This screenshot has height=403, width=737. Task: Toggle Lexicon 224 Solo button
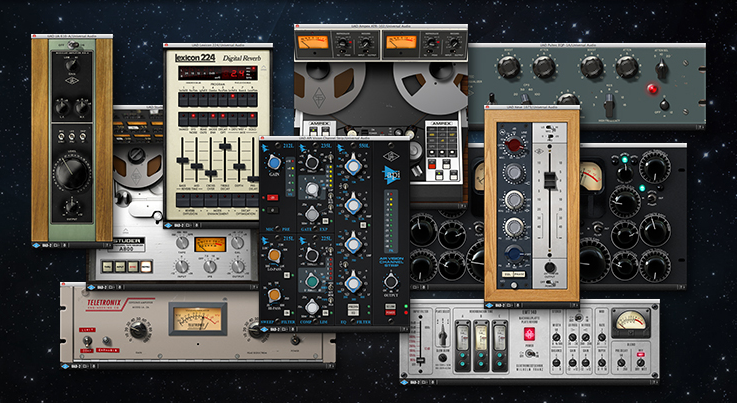pyautogui.click(x=252, y=119)
